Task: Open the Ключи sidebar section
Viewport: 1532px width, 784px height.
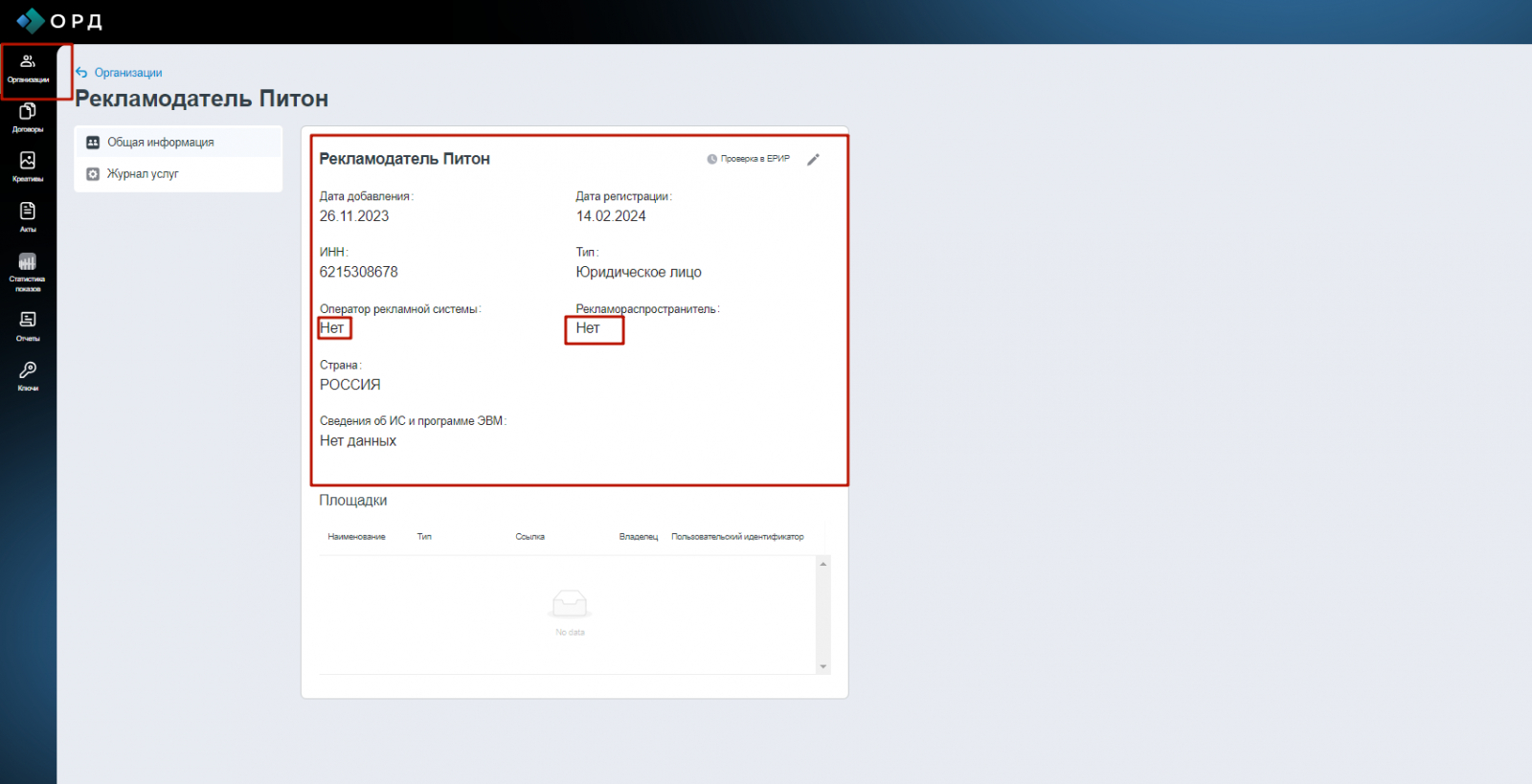Action: pos(28,376)
